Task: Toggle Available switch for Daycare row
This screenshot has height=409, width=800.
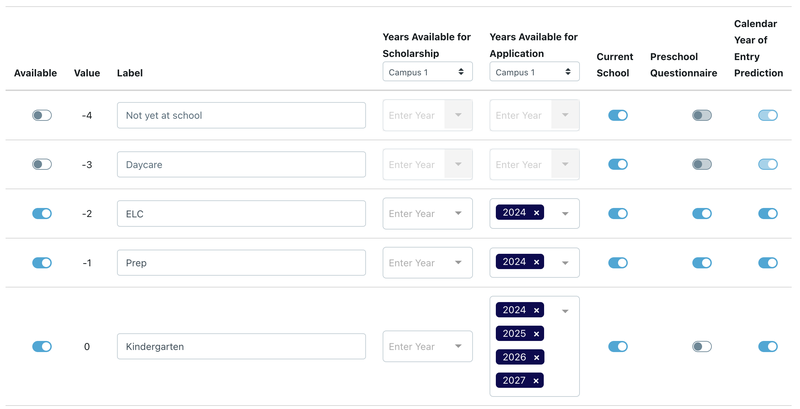Action: (42, 164)
